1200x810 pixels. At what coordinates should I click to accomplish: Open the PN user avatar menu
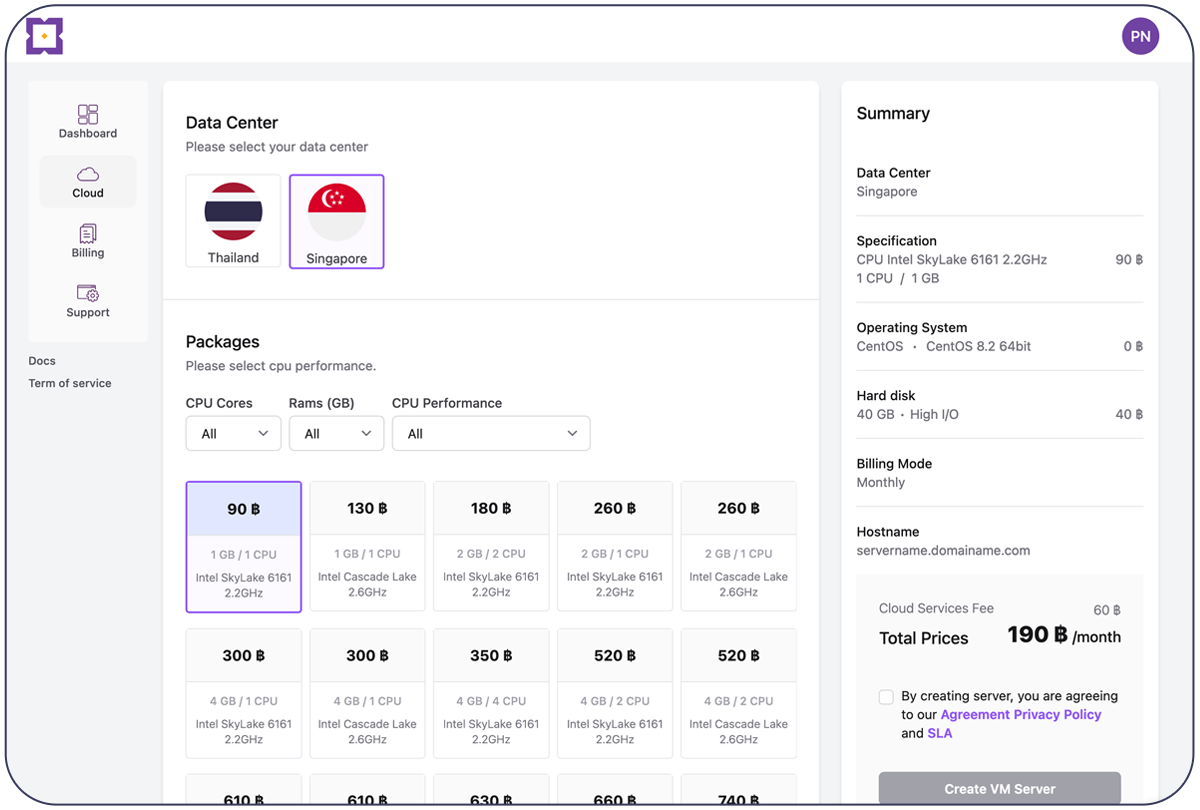tap(1140, 36)
